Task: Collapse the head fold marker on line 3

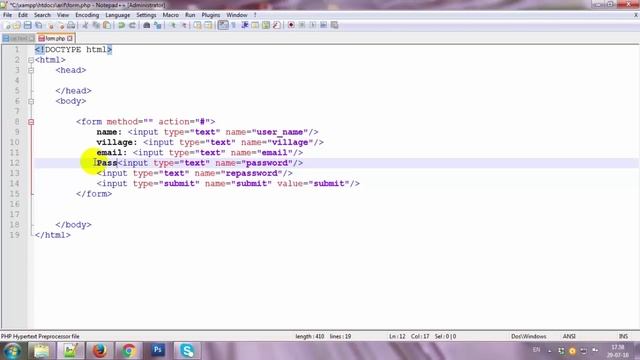Action: click(x=31, y=70)
